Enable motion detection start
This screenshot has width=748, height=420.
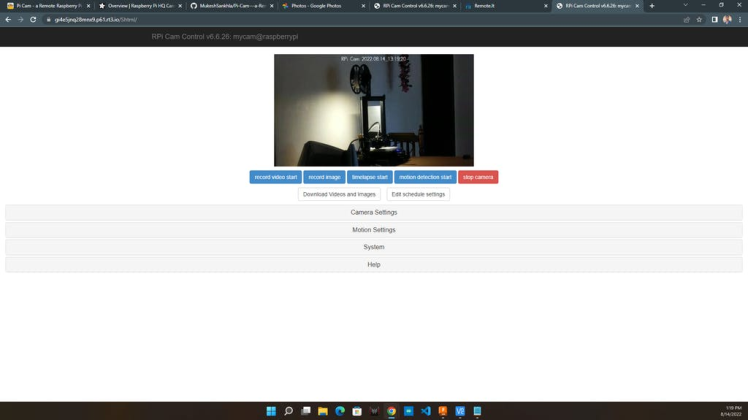pos(425,177)
